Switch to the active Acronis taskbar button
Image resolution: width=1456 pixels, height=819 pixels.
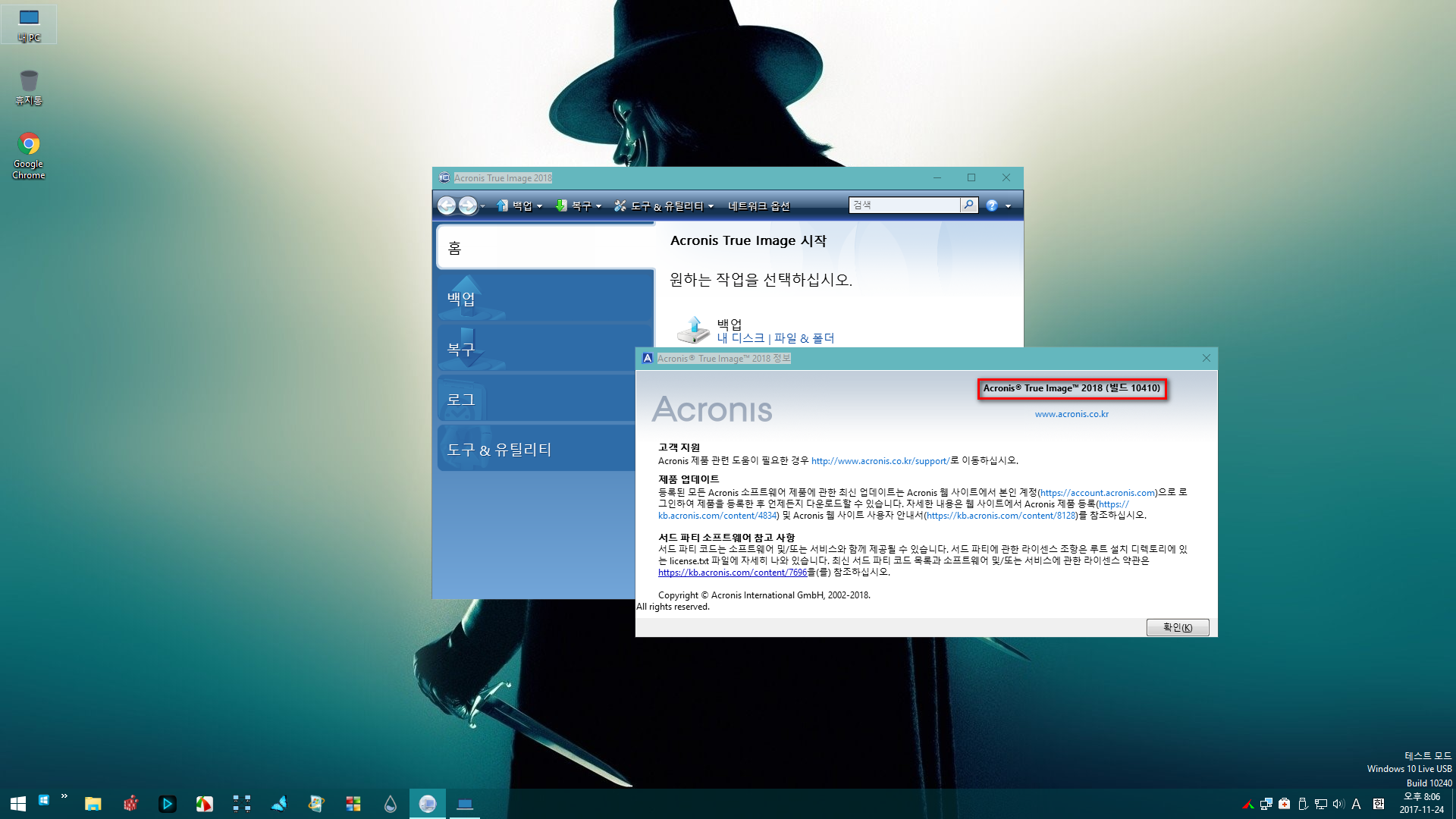click(x=428, y=804)
